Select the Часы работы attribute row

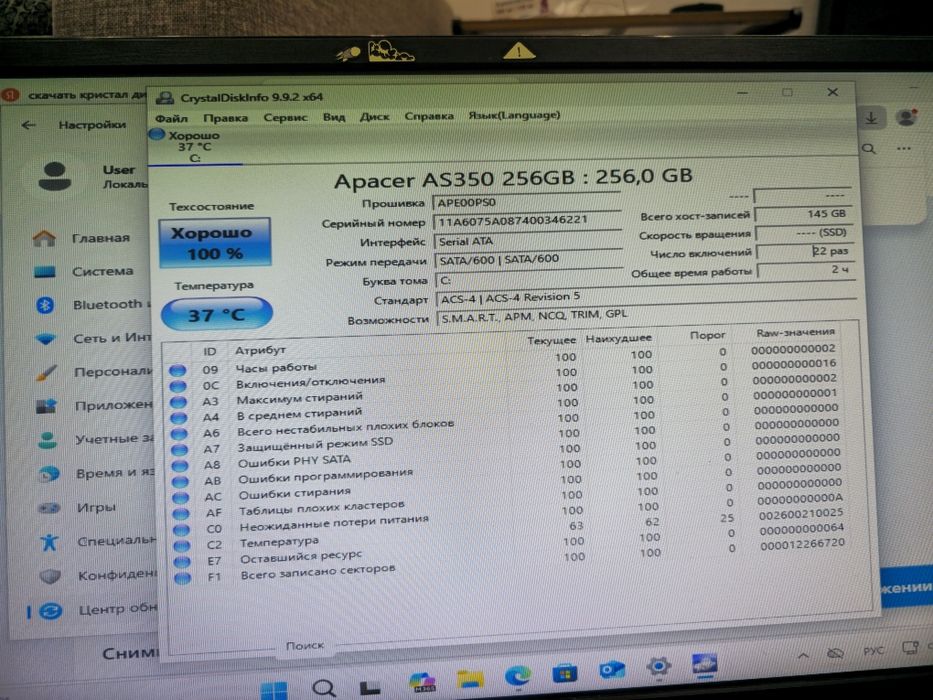pos(505,362)
